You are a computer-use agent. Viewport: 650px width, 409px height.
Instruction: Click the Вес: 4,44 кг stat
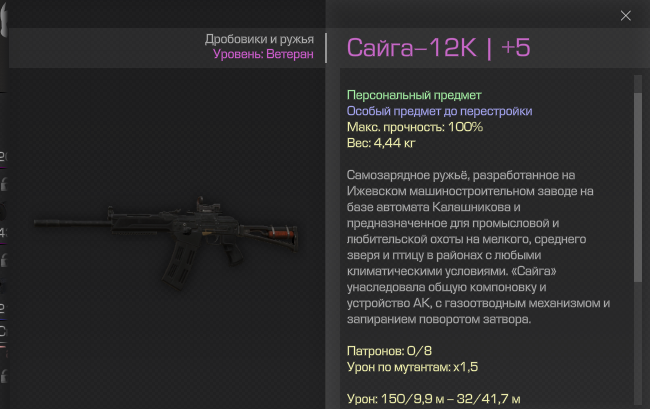(x=381, y=143)
